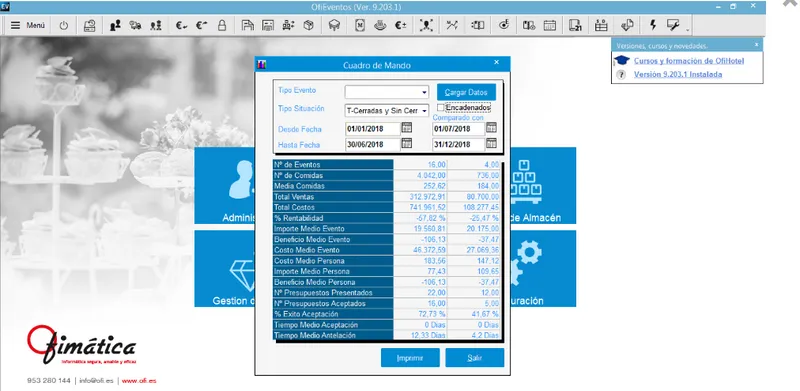The image size is (800, 391).
Task: Click the euro incoming-arrow icon
Action: point(181,25)
